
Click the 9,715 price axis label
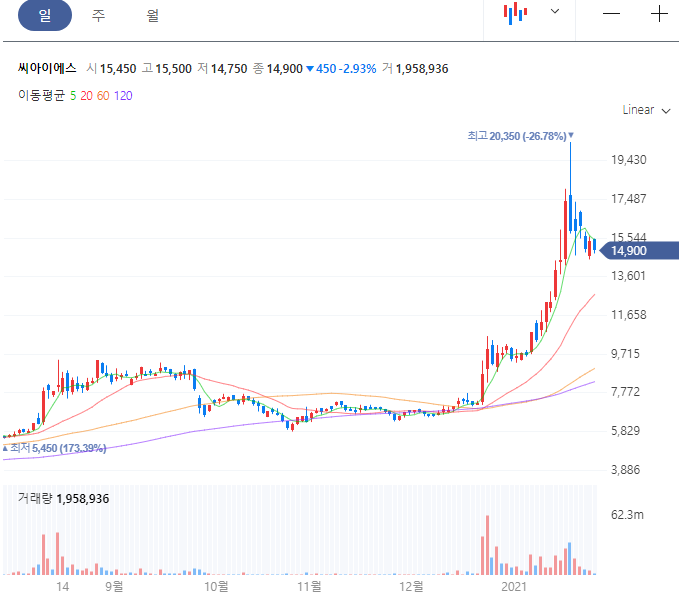point(625,353)
